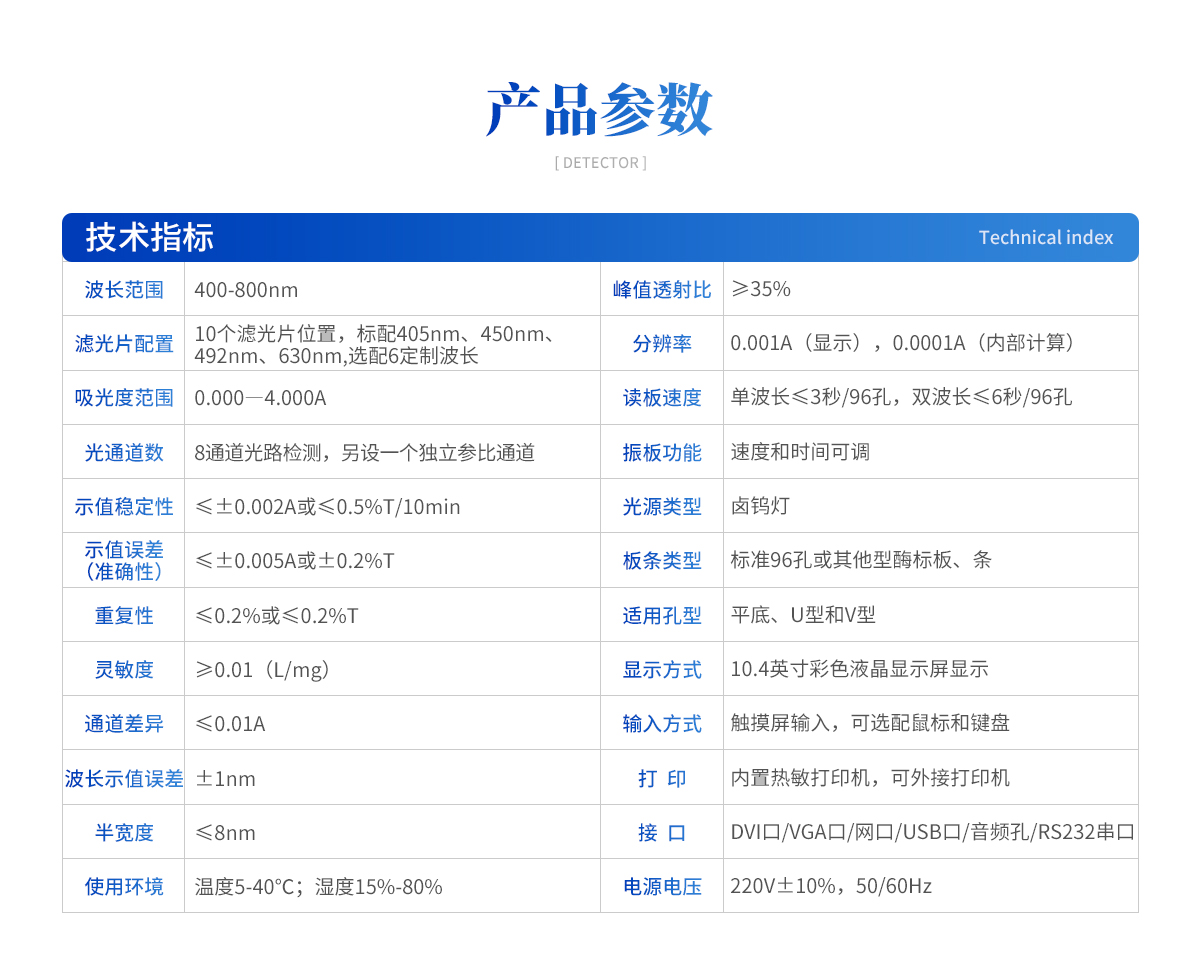This screenshot has height=973, width=1200.
Task: Select the 220V±10%, 50/60Hz power value
Action: pyautogui.click(x=830, y=886)
